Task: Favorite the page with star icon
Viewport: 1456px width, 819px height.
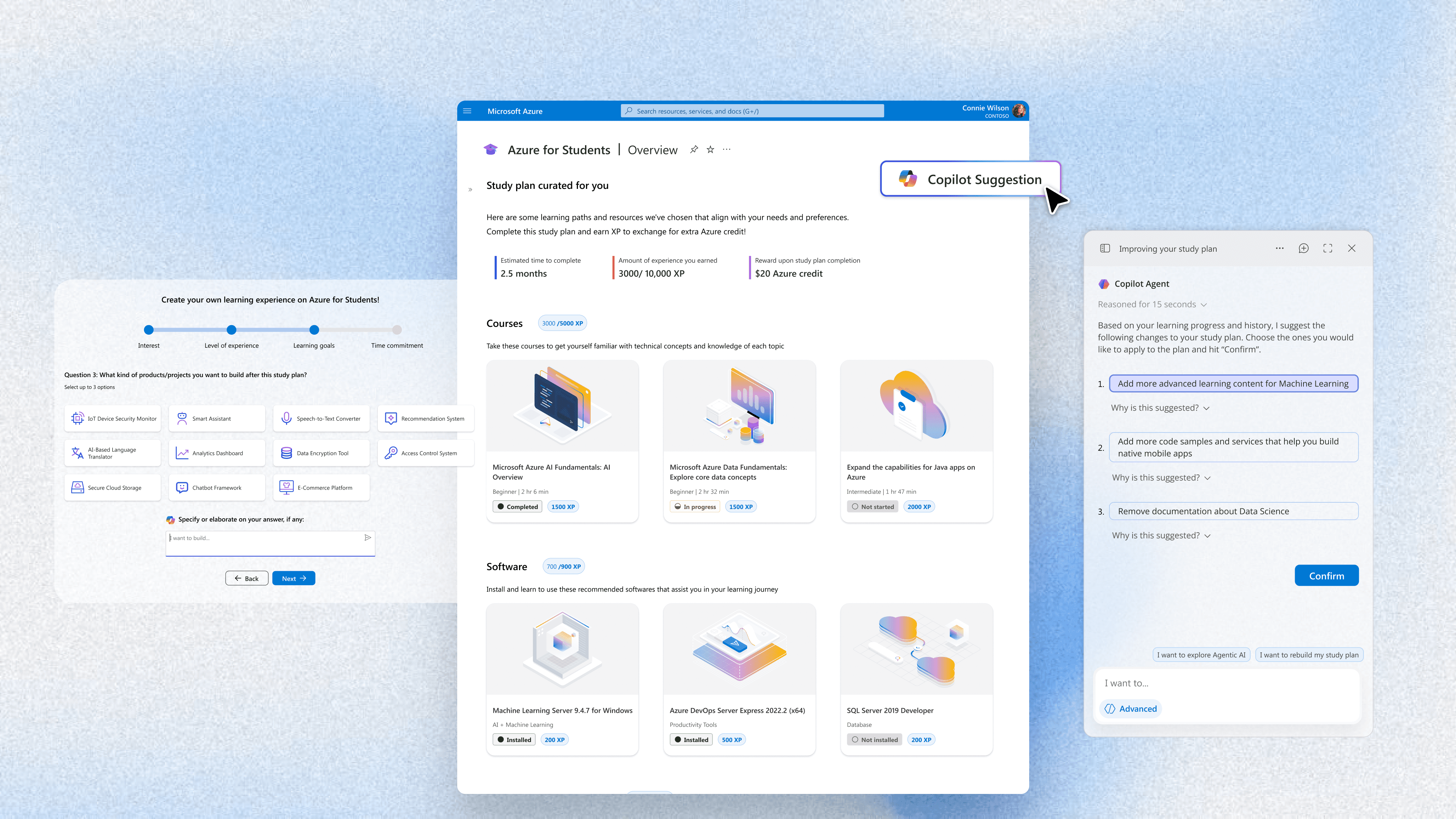Action: coord(710,149)
